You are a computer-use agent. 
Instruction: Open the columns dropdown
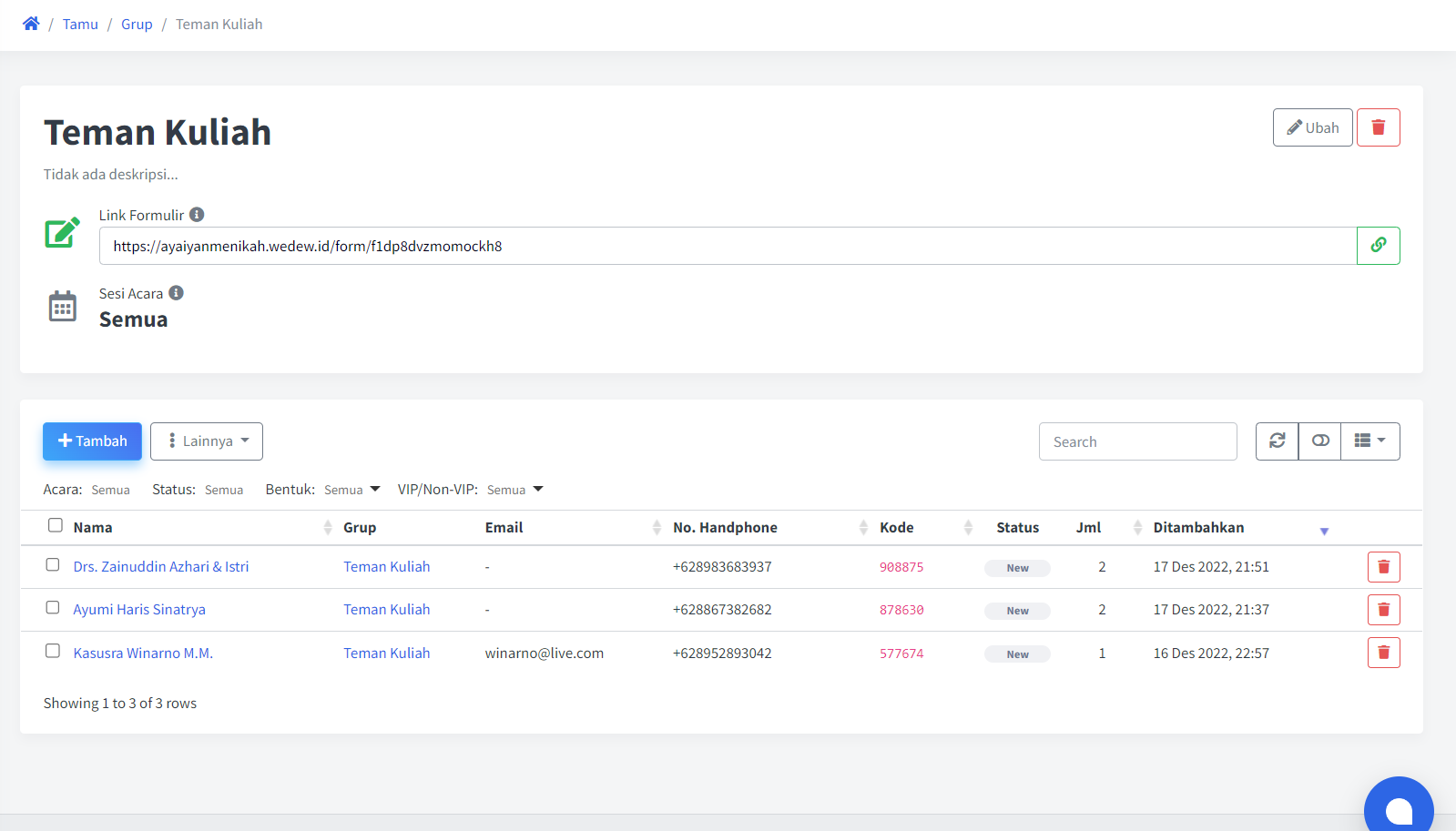click(x=1370, y=441)
